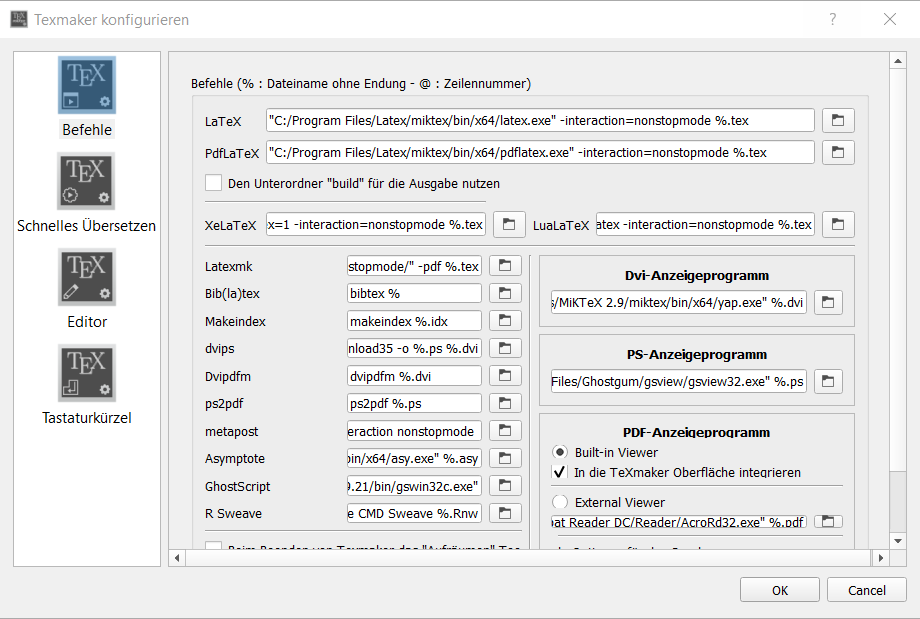Click the Bib(la)tex command input field
Image resolution: width=920 pixels, height=619 pixels.
click(414, 294)
